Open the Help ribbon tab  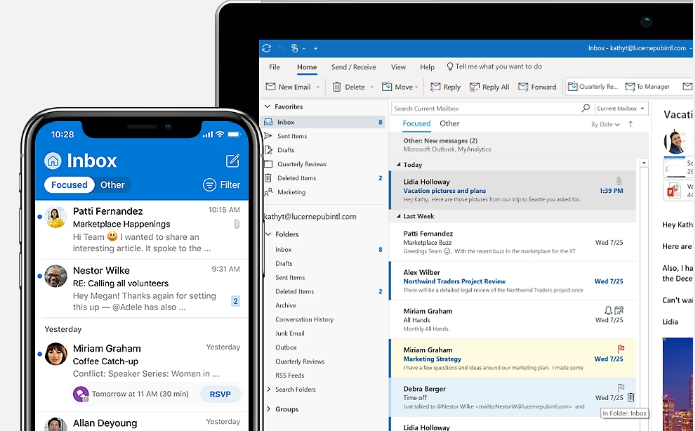427,67
